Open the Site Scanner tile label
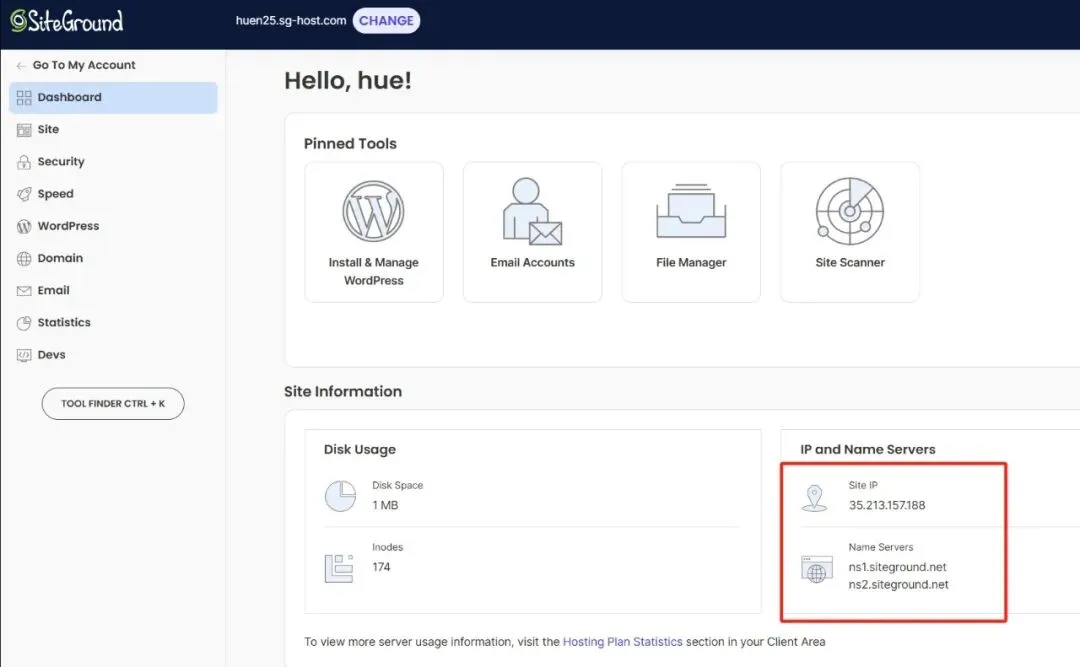This screenshot has width=1080, height=667. tap(850, 263)
